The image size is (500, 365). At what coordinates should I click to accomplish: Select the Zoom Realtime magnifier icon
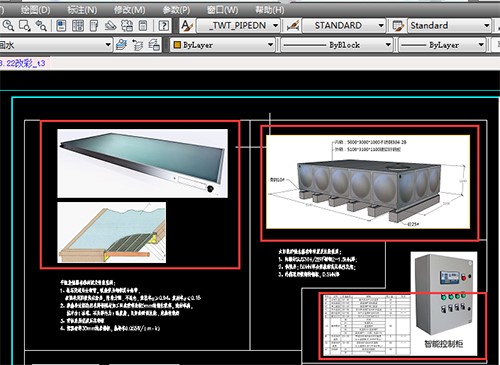tap(8, 26)
